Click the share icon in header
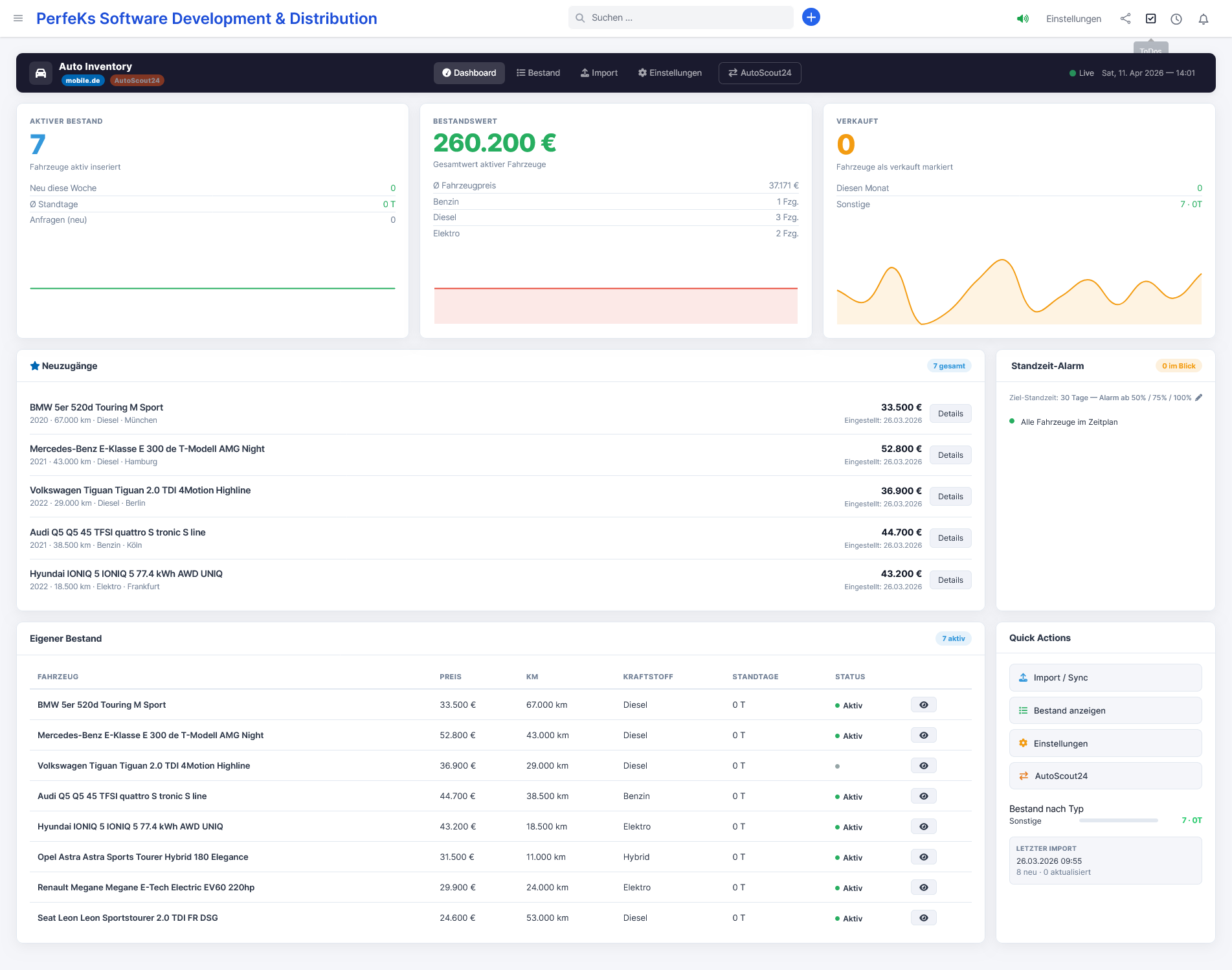This screenshot has width=1232, height=970. pyautogui.click(x=1125, y=19)
